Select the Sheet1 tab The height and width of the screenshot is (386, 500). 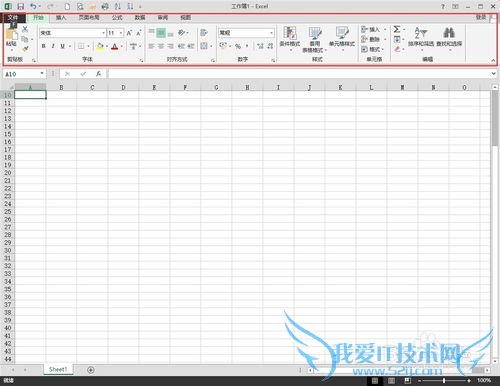click(58, 369)
